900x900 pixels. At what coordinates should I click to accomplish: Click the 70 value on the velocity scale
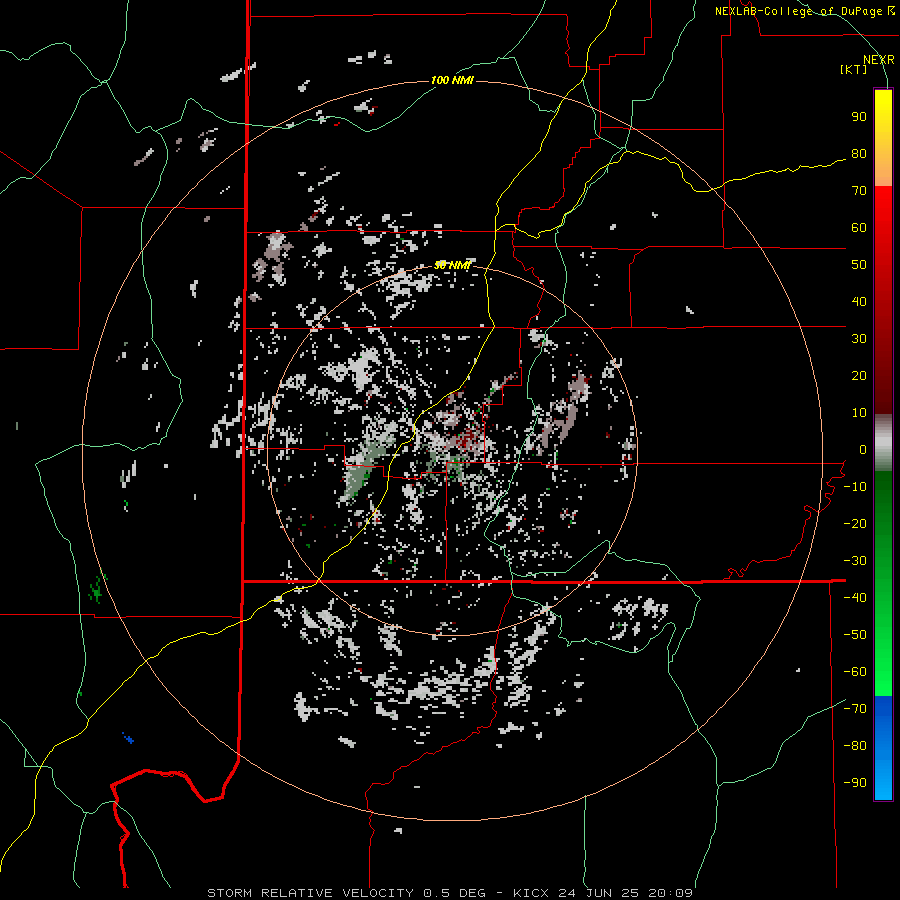point(859,191)
